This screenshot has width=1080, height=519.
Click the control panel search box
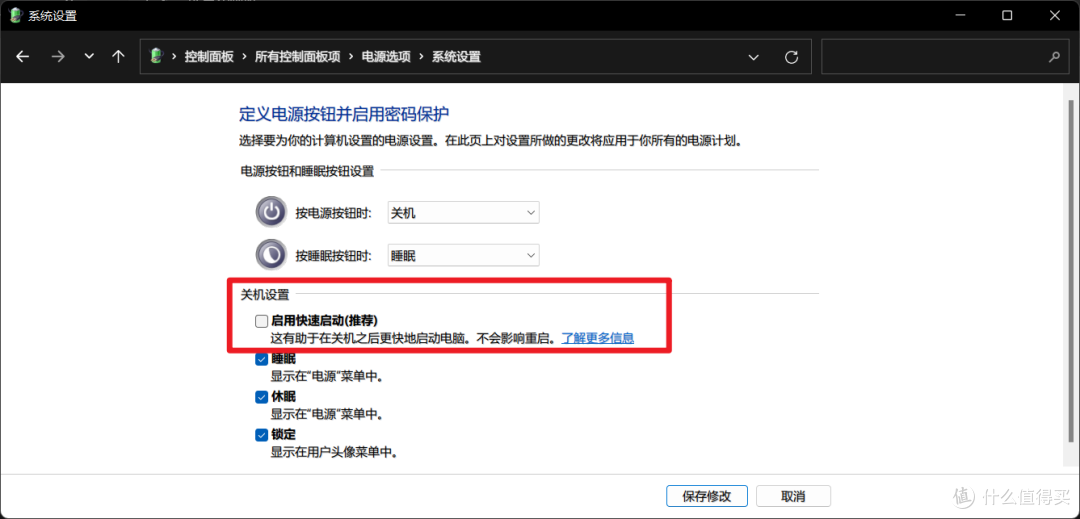pos(944,56)
